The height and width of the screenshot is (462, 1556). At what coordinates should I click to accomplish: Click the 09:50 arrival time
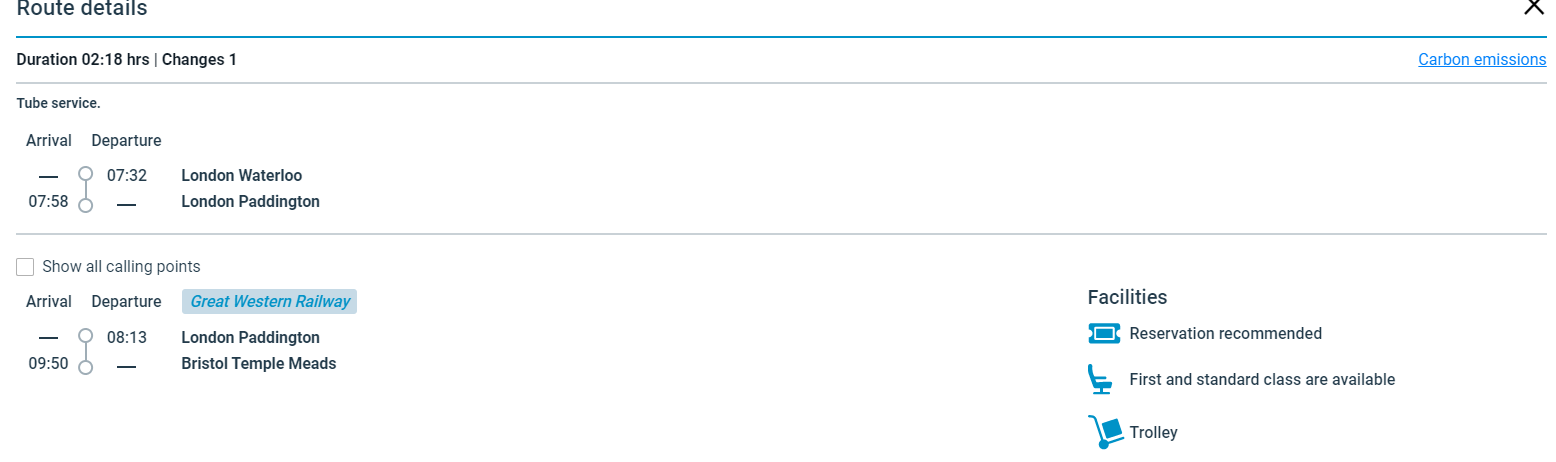(x=48, y=364)
